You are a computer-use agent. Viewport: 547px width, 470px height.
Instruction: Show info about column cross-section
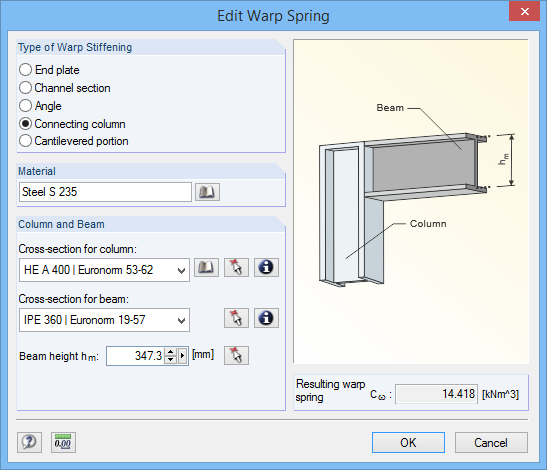[266, 268]
